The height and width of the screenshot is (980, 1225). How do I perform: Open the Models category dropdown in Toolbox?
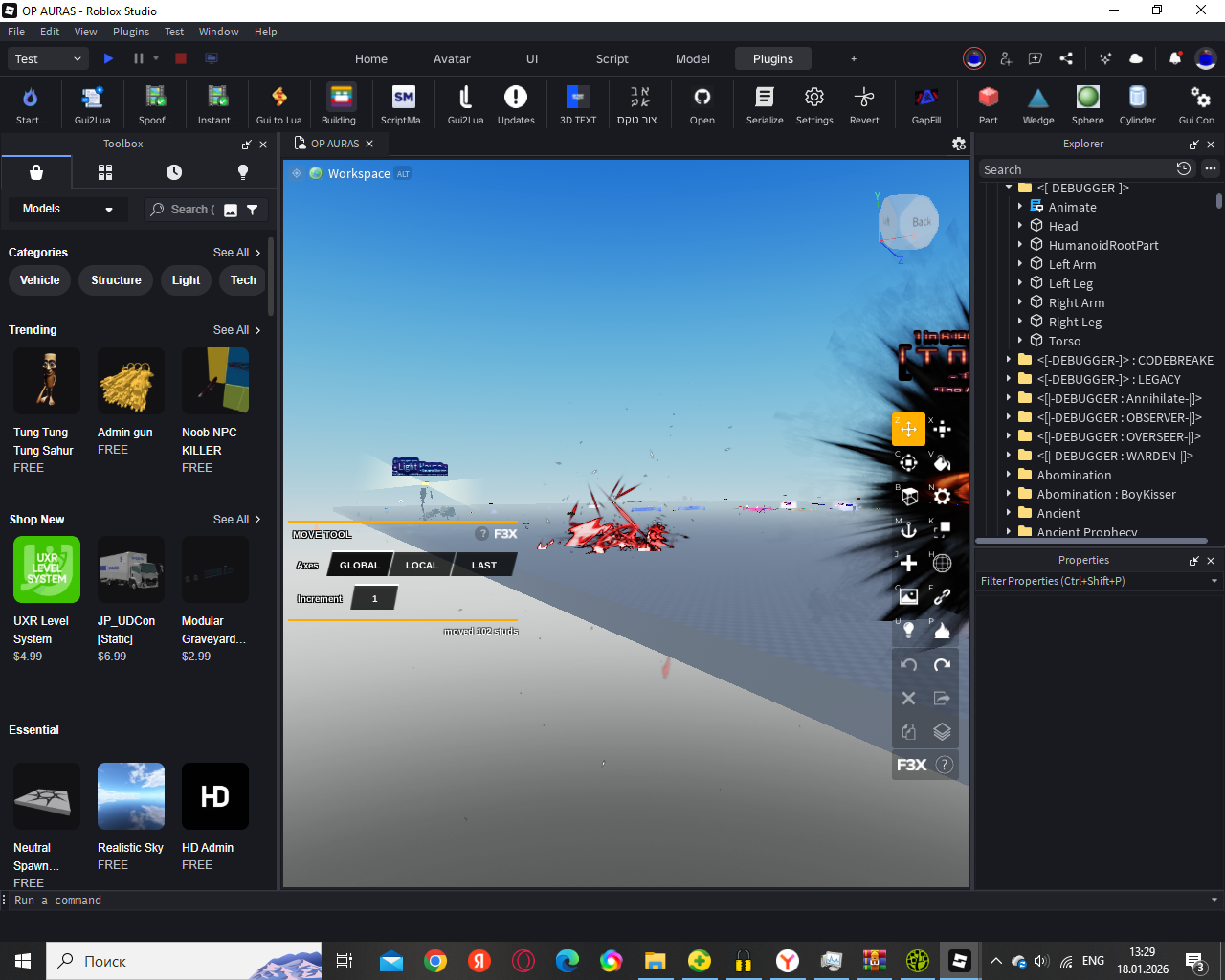pyautogui.click(x=67, y=209)
